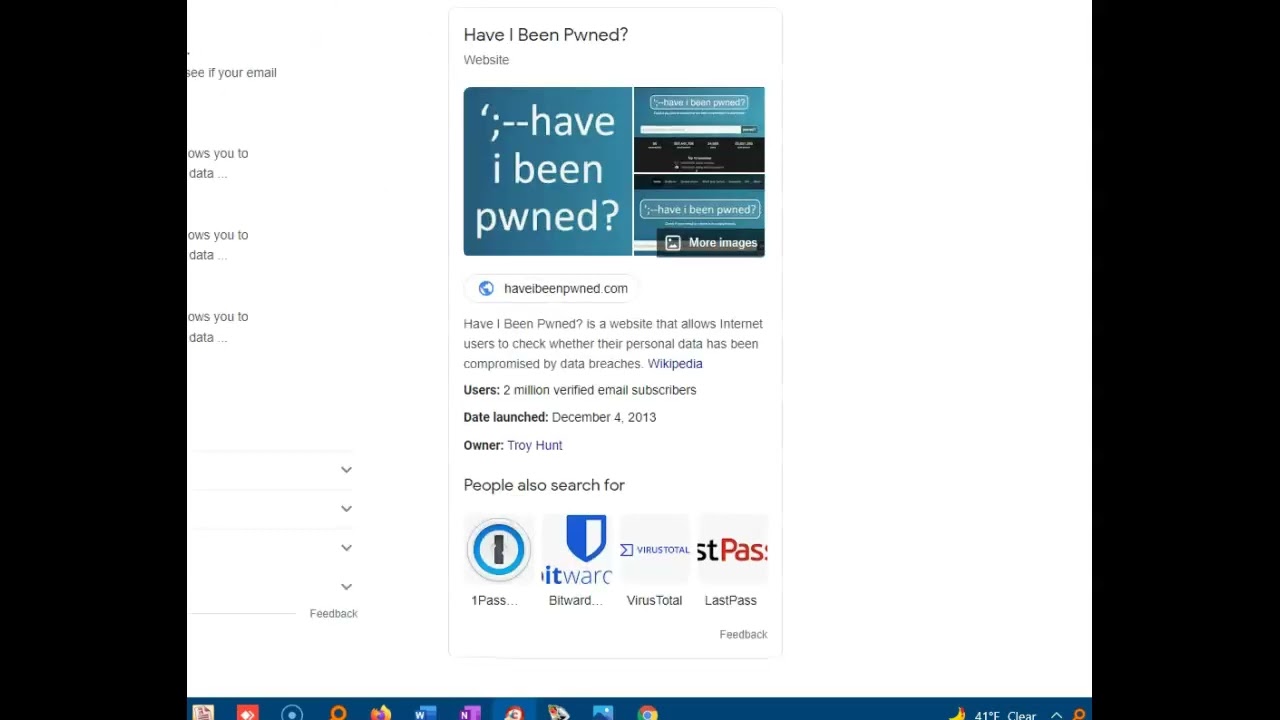Click the Have I Been Pwned? panel title

point(546,35)
